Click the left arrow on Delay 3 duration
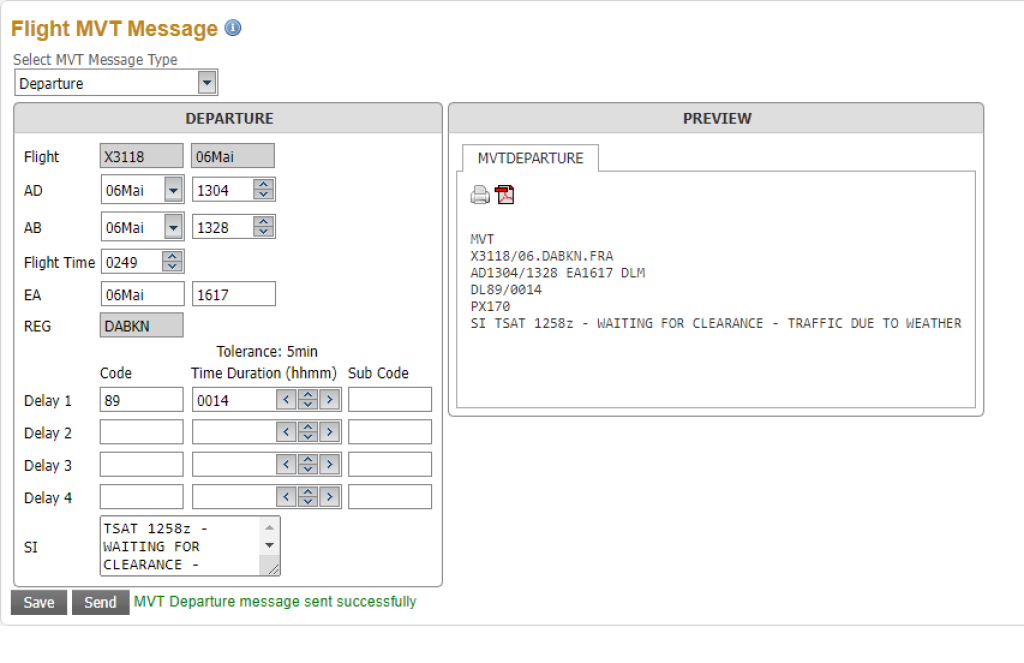1024x663 pixels. point(286,465)
